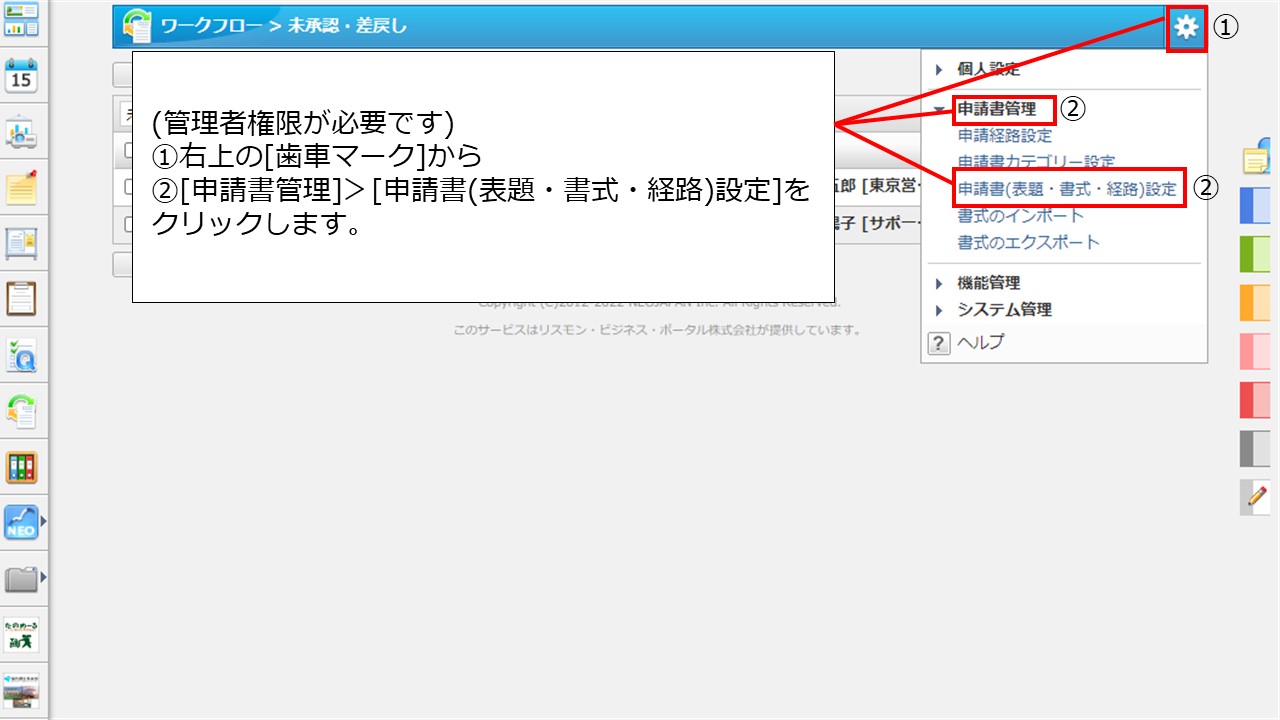Choose 書式のインポート in the menu
1280x720 pixels.
(1020, 215)
